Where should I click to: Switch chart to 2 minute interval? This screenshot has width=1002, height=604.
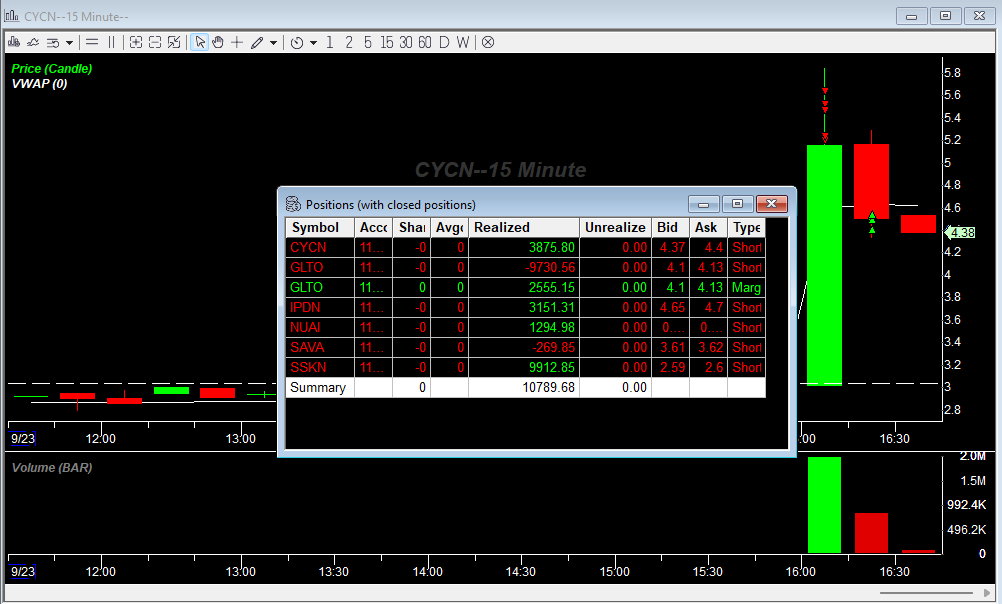point(349,42)
